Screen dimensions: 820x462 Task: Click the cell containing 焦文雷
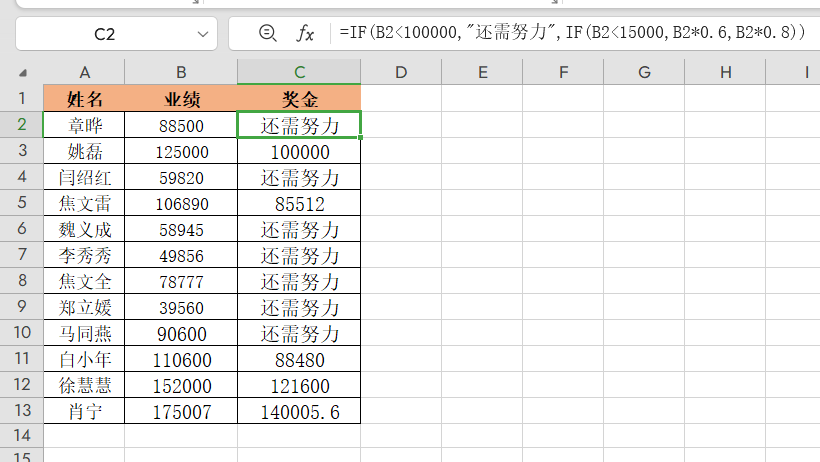point(84,202)
